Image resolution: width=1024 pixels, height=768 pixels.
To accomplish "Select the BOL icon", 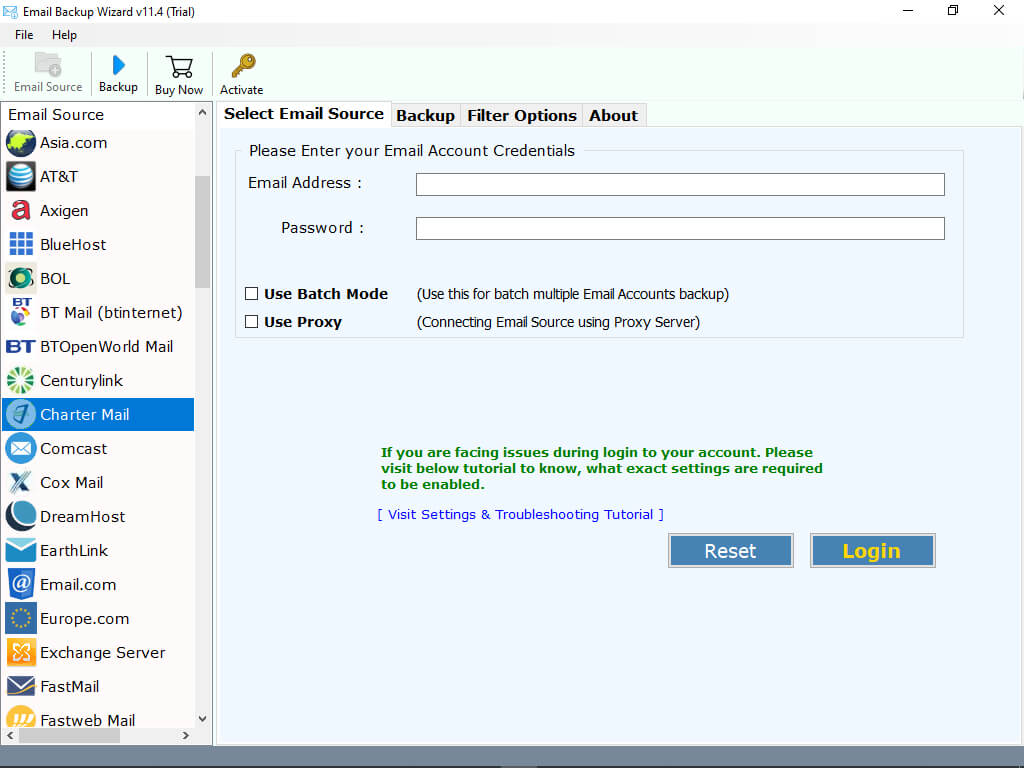I will (x=21, y=279).
